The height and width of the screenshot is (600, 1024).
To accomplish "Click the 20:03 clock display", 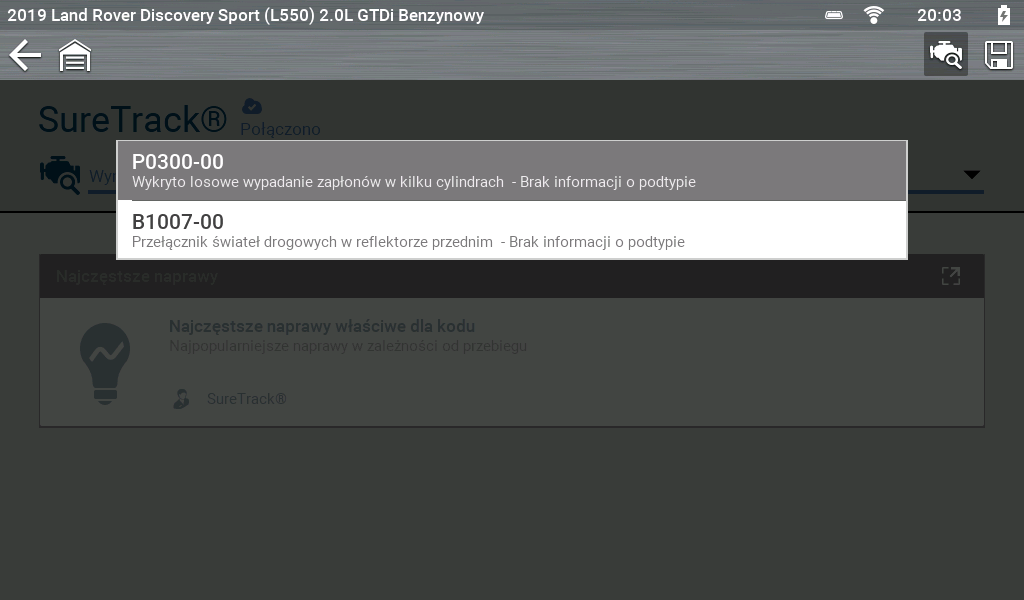I will tap(939, 15).
